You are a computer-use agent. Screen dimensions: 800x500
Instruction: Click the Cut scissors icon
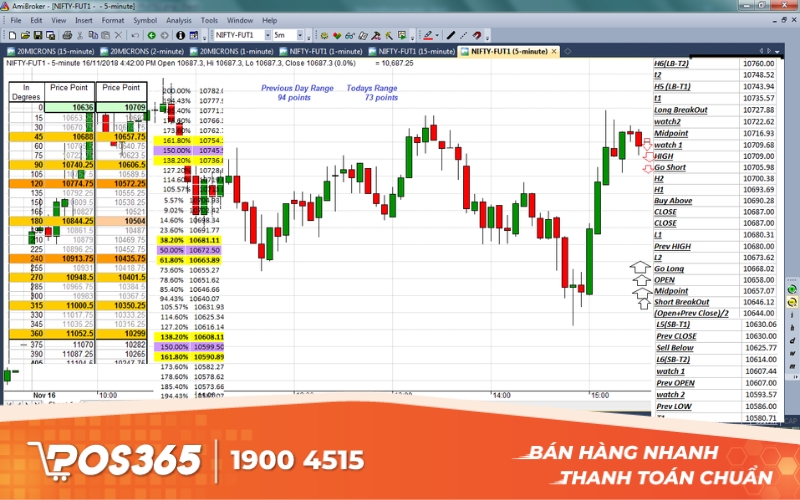tap(80, 35)
